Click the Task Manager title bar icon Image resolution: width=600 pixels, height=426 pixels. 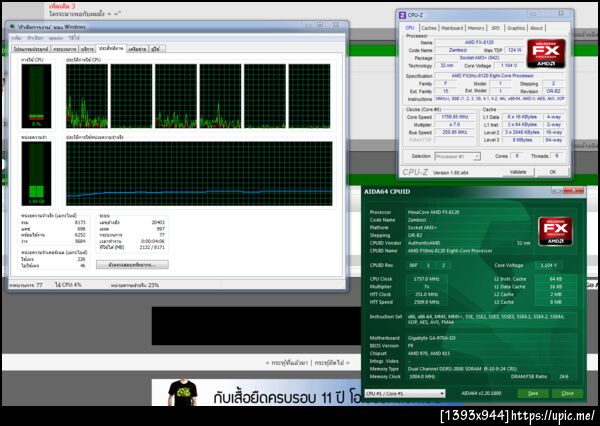[x=13, y=27]
